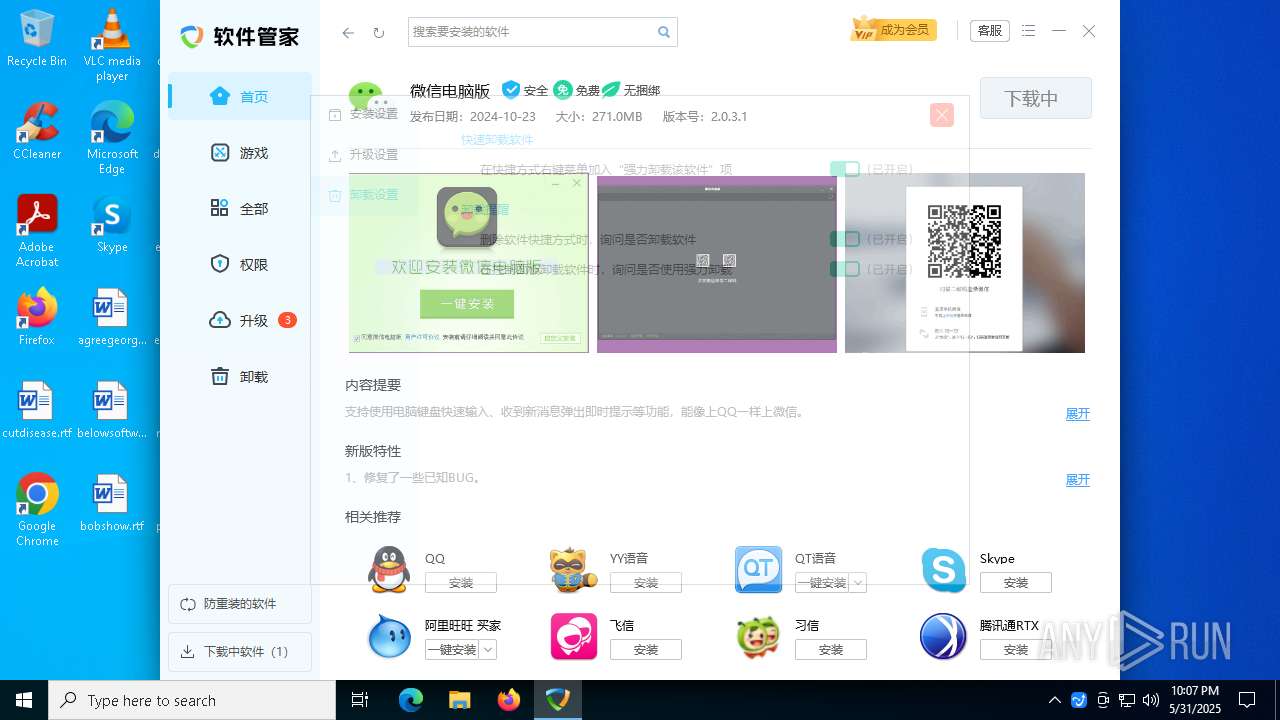Select the 首页 sidebar tab
The height and width of the screenshot is (720, 1280).
click(240, 97)
